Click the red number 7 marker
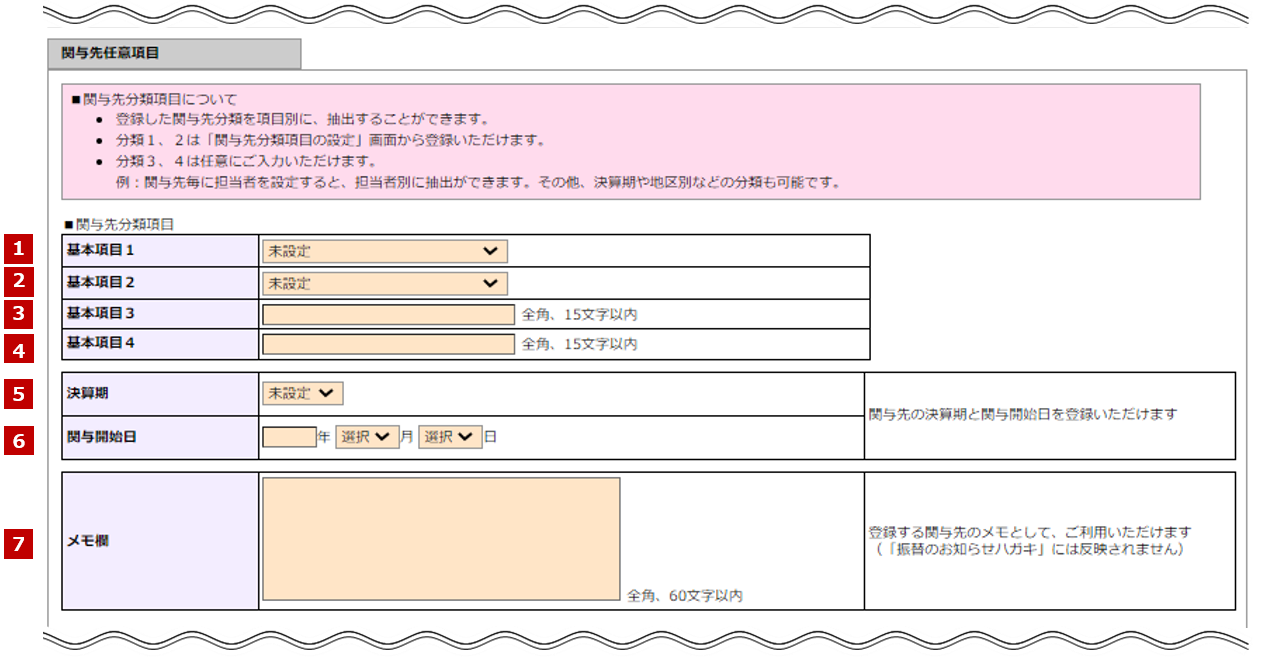 pyautogui.click(x=18, y=543)
